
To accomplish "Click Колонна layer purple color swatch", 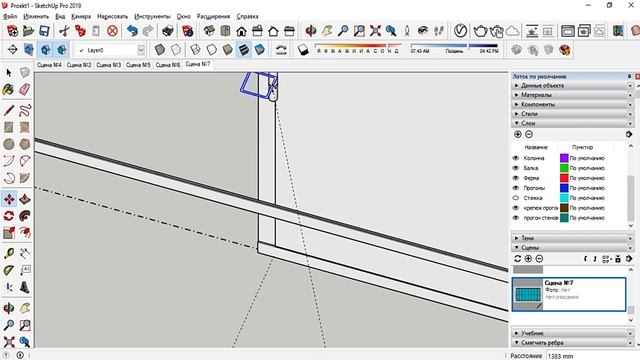I will point(564,158).
